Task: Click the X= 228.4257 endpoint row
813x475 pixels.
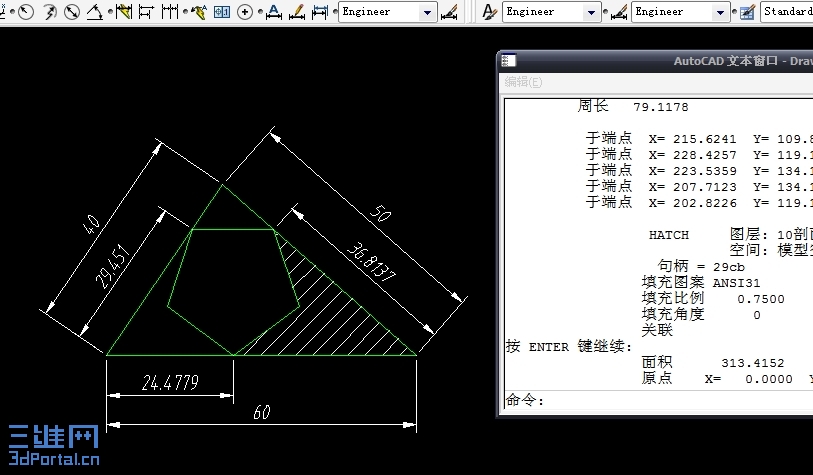Action: [699, 155]
